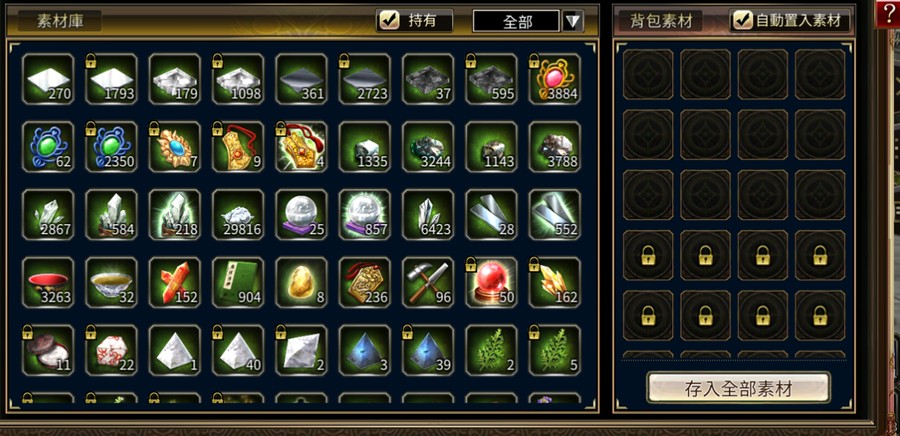Choose the red plate item showing 3263
The width and height of the screenshot is (900, 436).
pos(48,282)
